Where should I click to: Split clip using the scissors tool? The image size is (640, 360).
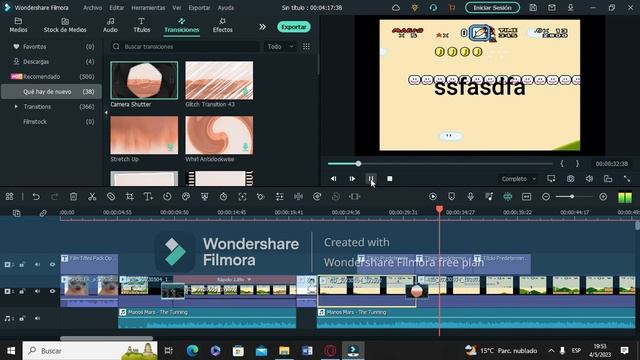pos(92,197)
